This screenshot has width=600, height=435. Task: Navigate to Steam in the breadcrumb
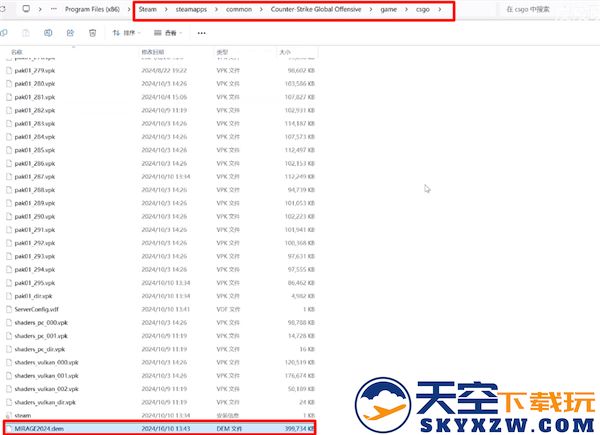148,9
